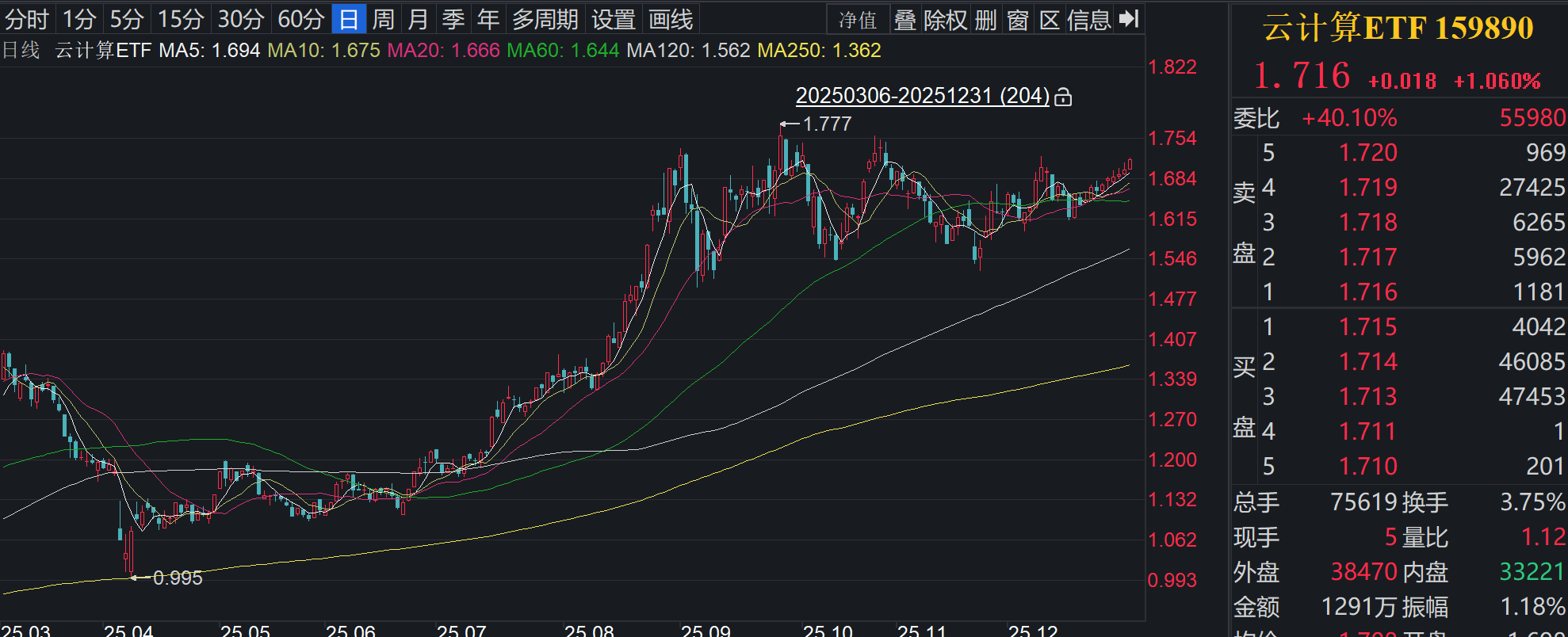The image size is (1568, 637).
Task: Open the 除权 ex-rights adjustment options
Action: pyautogui.click(x=946, y=20)
